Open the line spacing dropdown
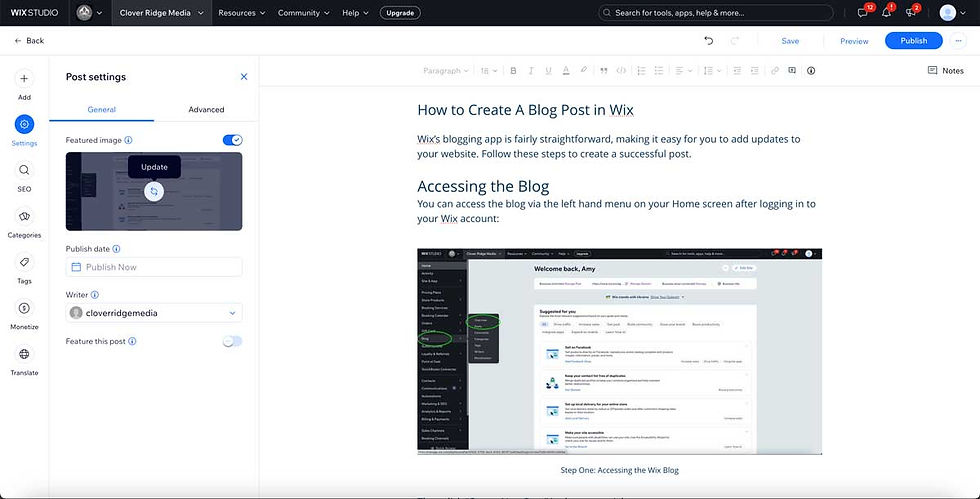Viewport: 980px width, 499px height. (x=712, y=71)
